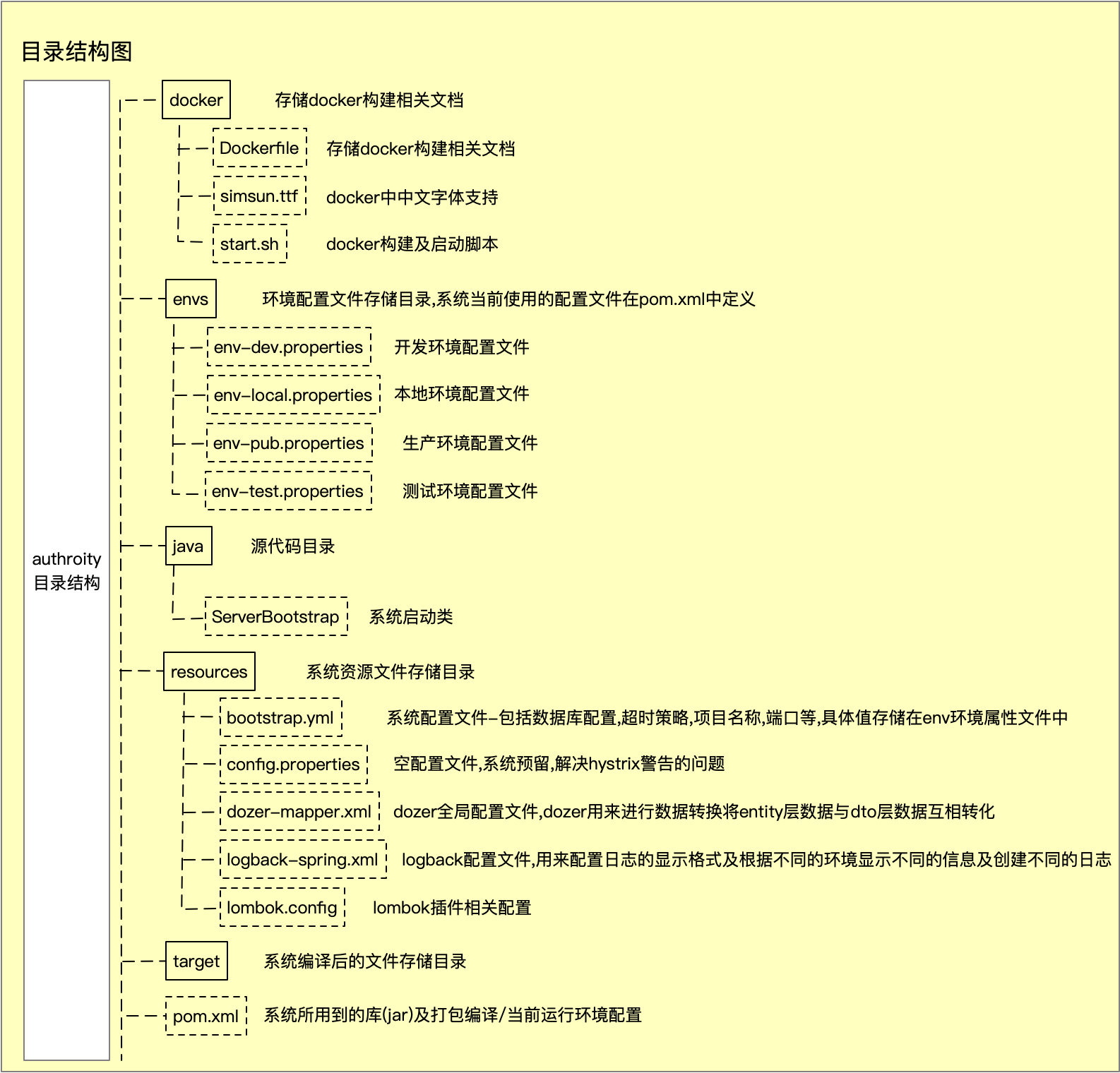Viewport: 1120px width, 1073px height.
Task: Select the docker folder box
Action: click(196, 100)
